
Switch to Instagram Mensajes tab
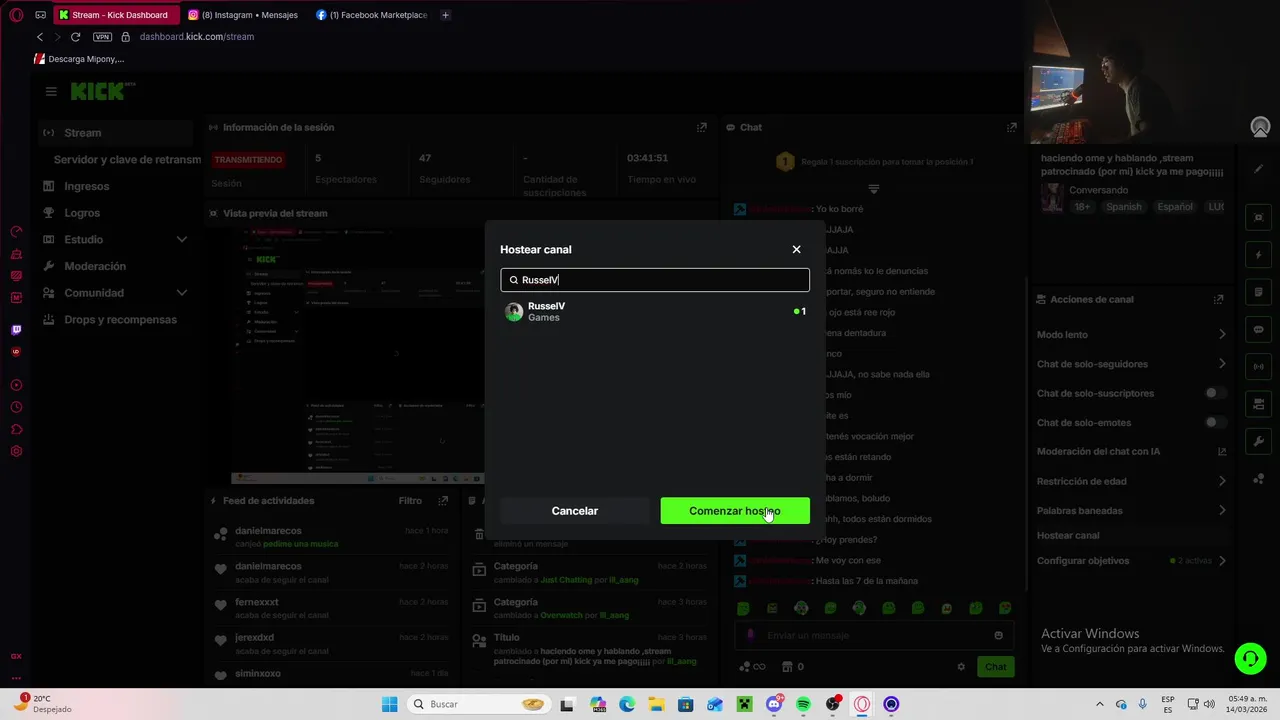[x=243, y=15]
